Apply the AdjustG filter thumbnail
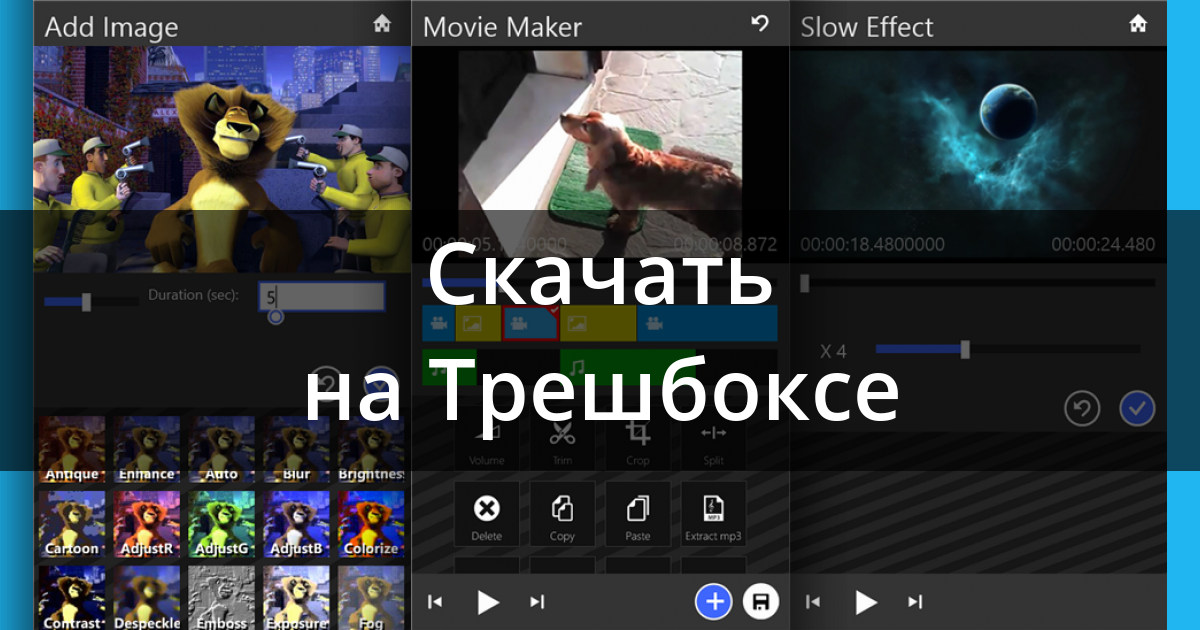This screenshot has width=1200, height=630. pyautogui.click(x=222, y=524)
